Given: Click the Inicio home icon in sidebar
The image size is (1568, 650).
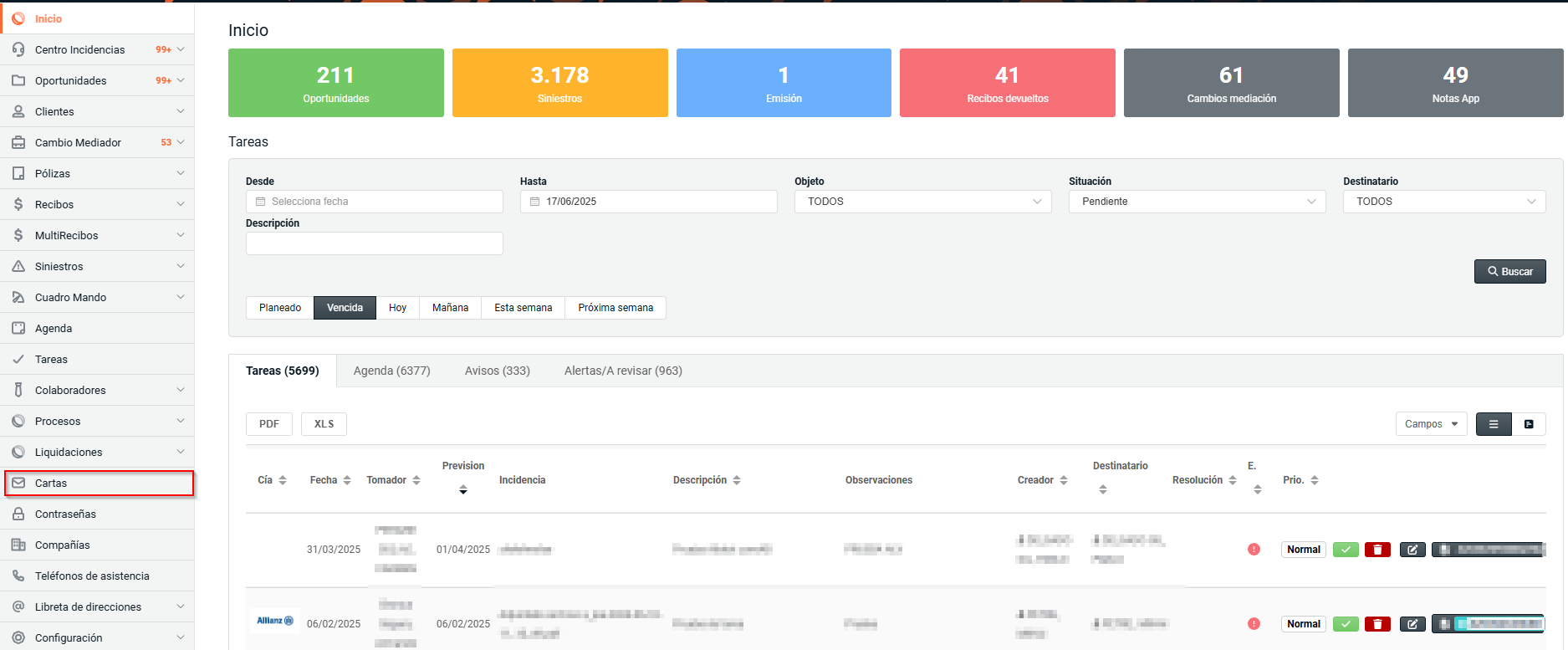Looking at the screenshot, I should coord(18,18).
